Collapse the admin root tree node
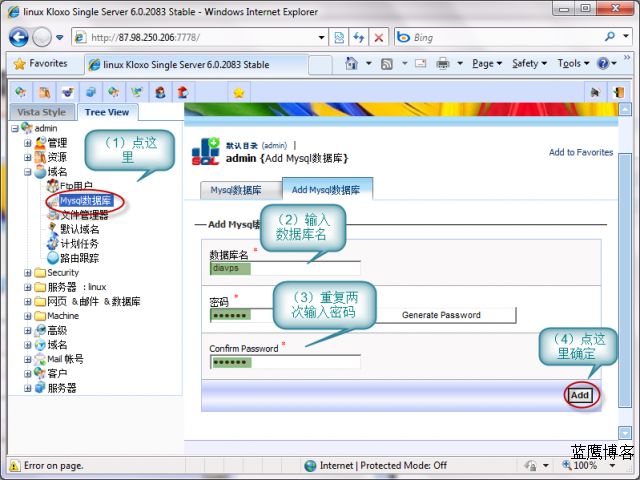 15,129
